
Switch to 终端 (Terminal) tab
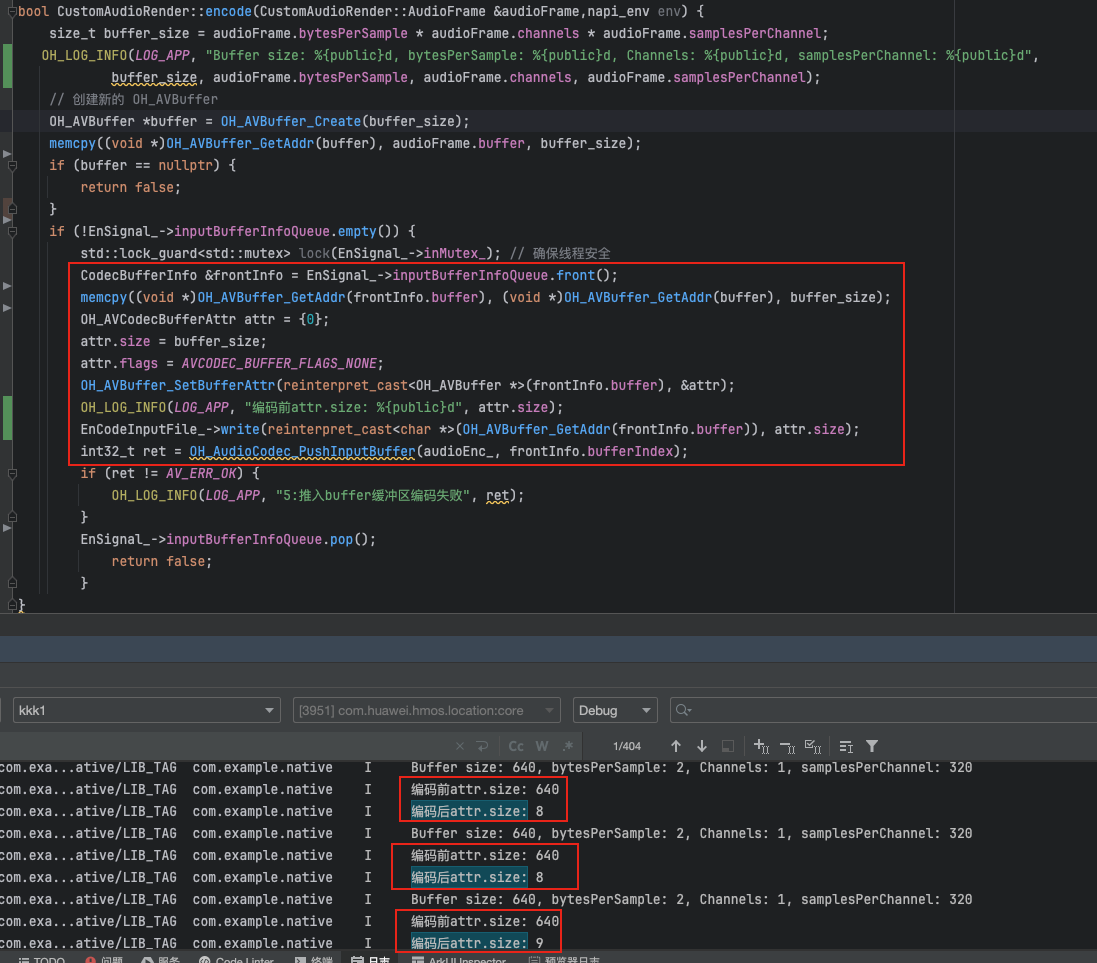click(x=313, y=959)
